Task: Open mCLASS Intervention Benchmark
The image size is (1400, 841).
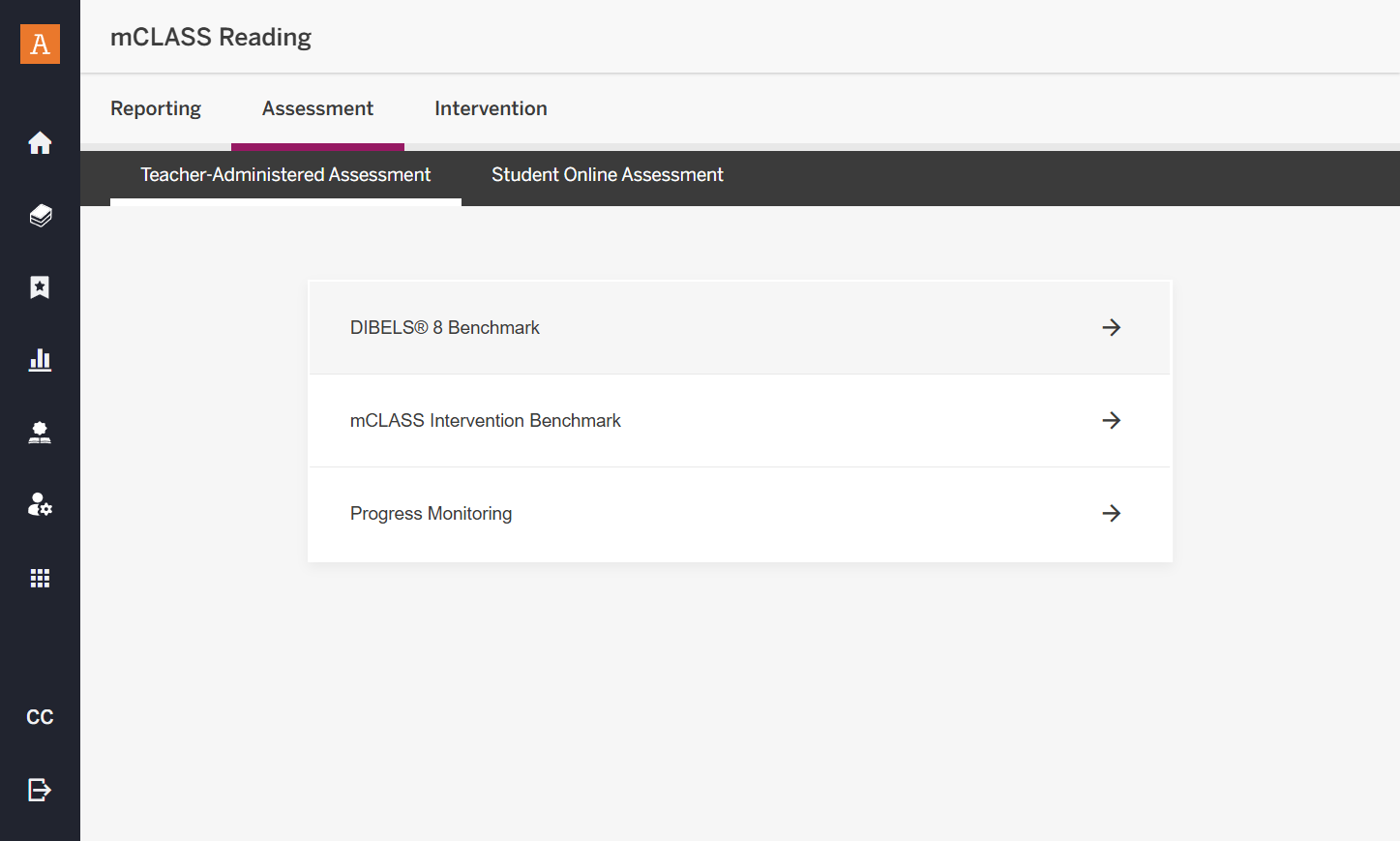Action: coord(739,420)
